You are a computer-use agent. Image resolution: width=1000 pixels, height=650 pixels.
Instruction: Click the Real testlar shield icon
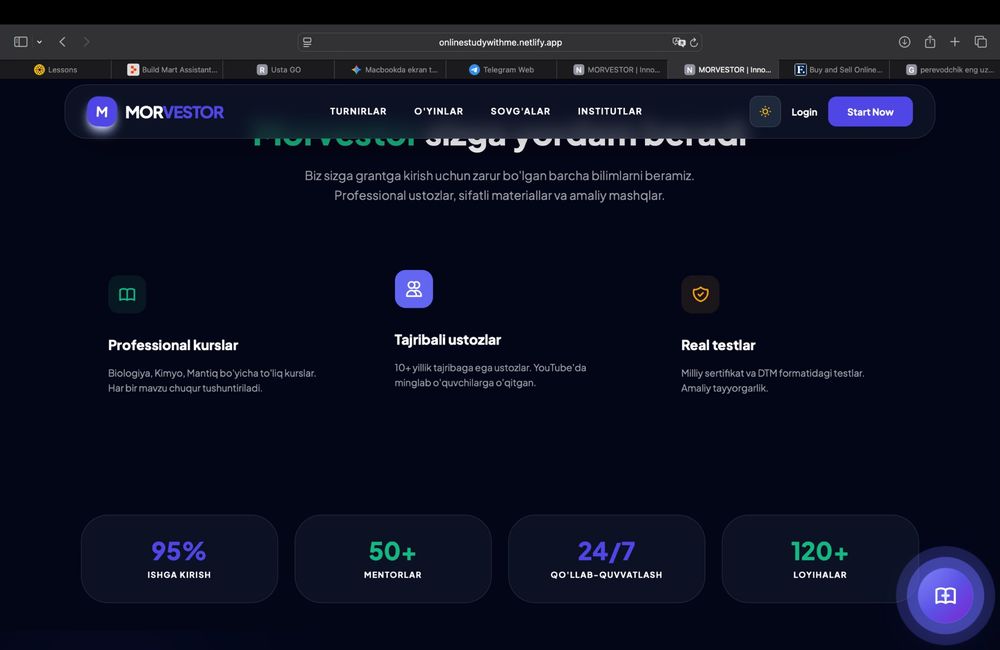(x=700, y=294)
